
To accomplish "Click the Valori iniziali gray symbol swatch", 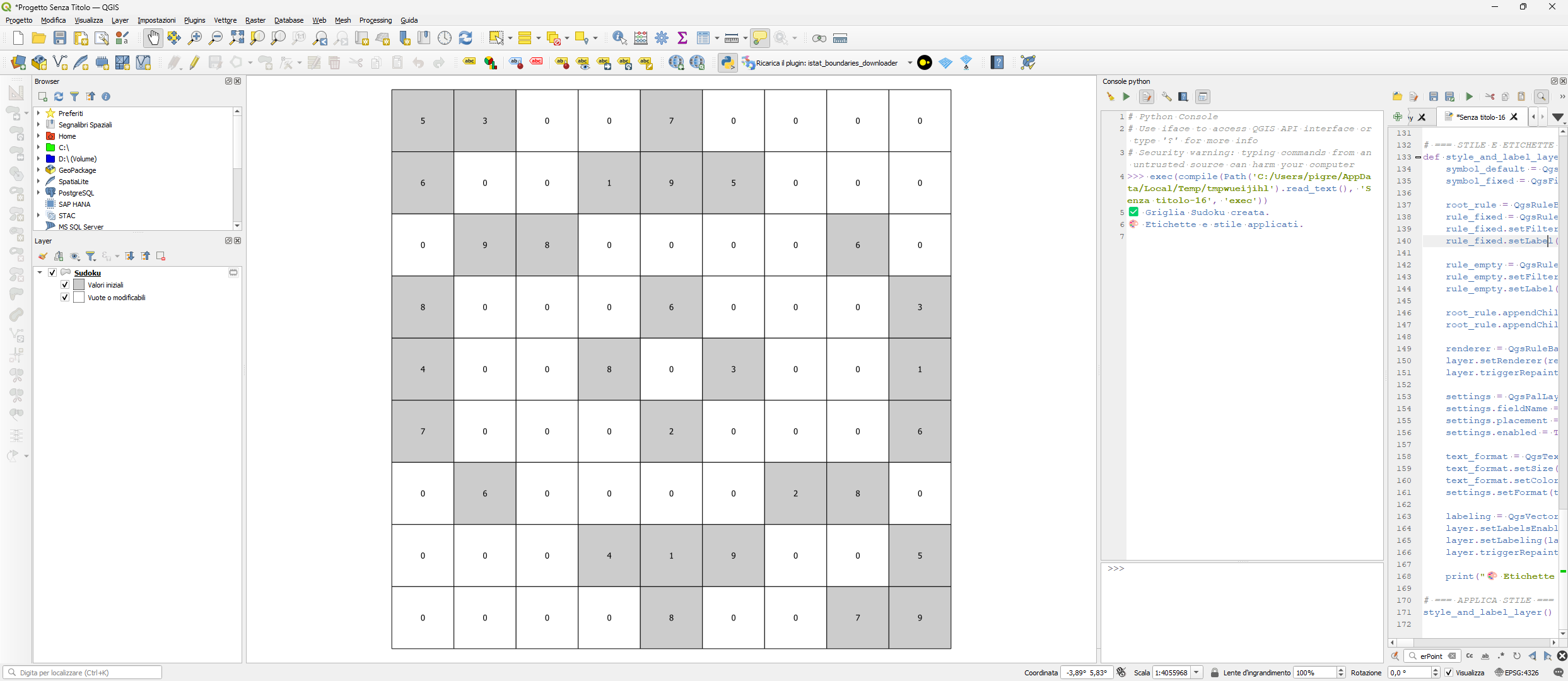I will tap(79, 284).
